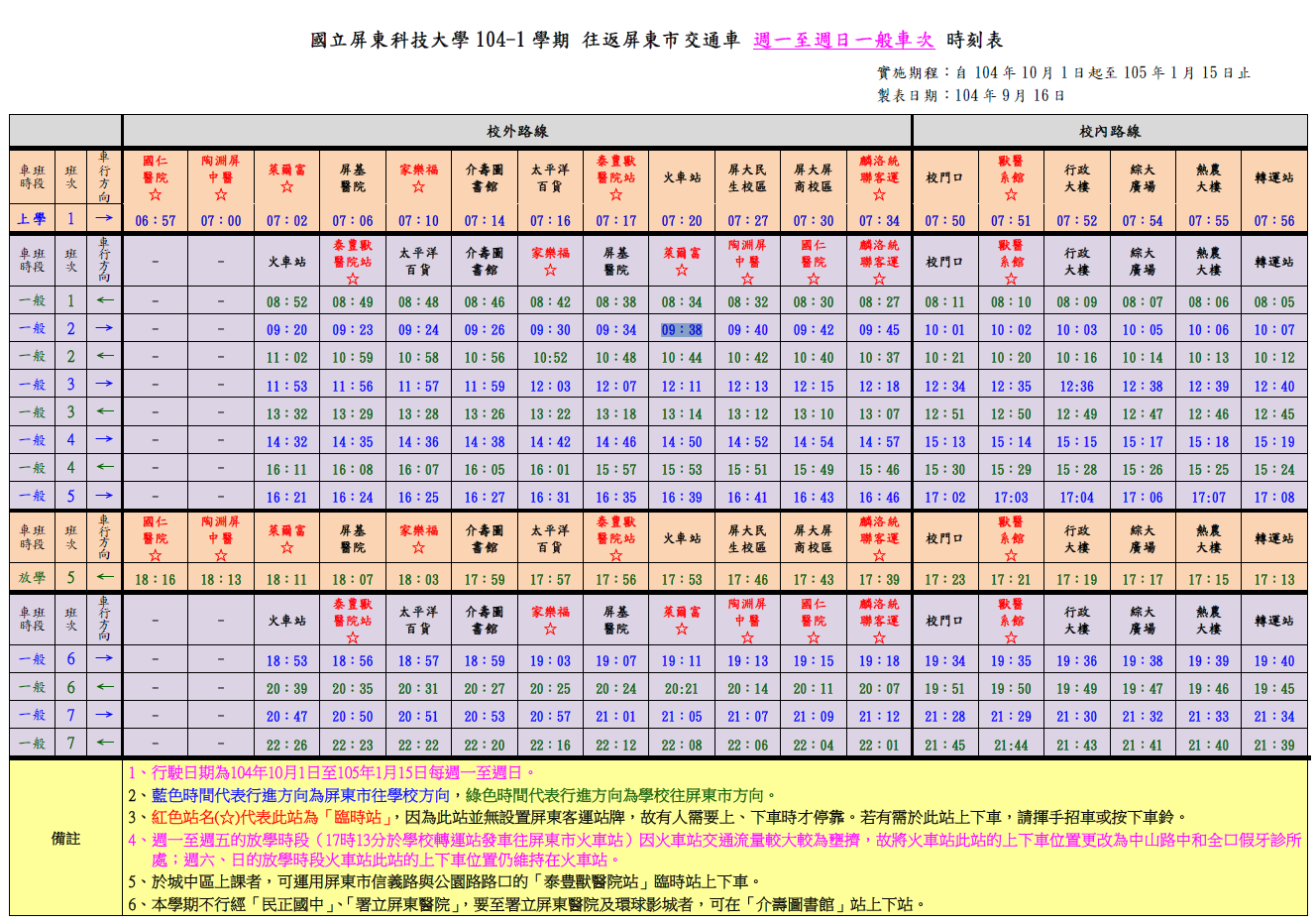Click the direction arrow in the 上學 row
This screenshot has width=1316, height=922.
pyautogui.click(x=104, y=219)
